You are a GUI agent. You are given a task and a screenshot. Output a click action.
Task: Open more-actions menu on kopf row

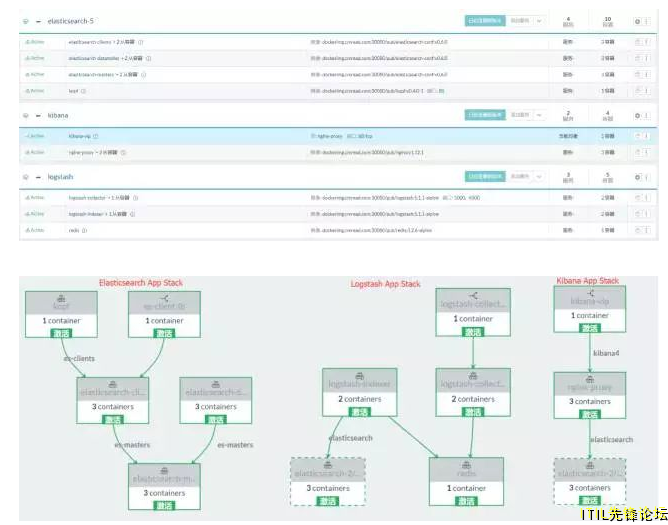(647, 90)
